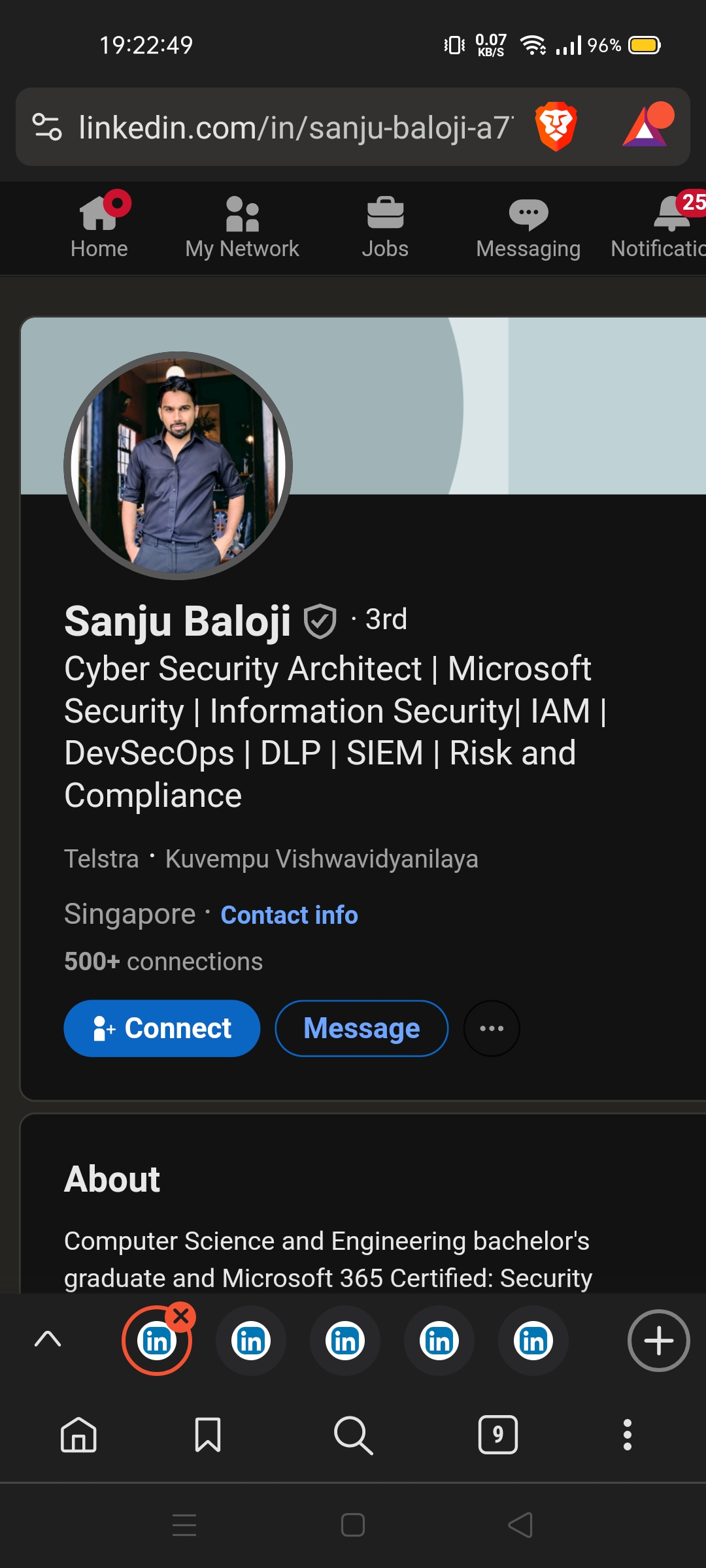Image resolution: width=706 pixels, height=1568 pixels.
Task: Open the bookmarks icon in bottom toolbar
Action: (208, 1435)
